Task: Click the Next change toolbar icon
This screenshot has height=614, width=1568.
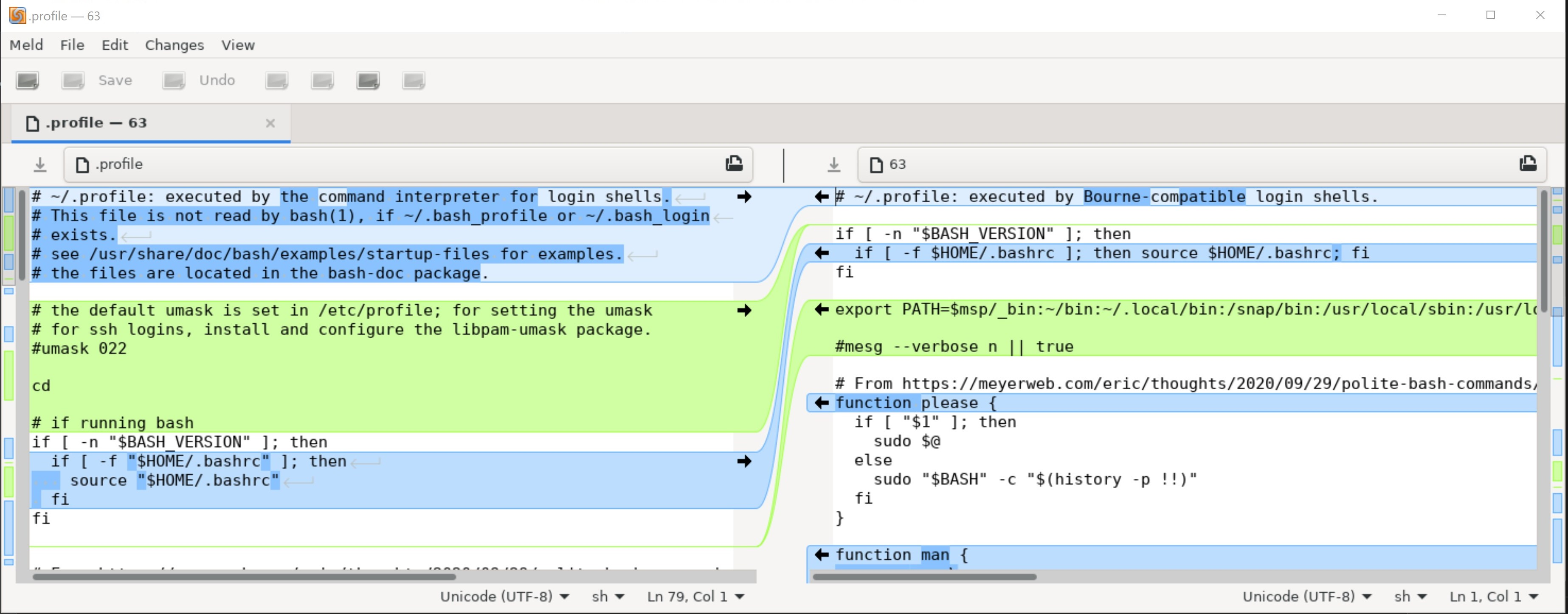Action: (368, 80)
